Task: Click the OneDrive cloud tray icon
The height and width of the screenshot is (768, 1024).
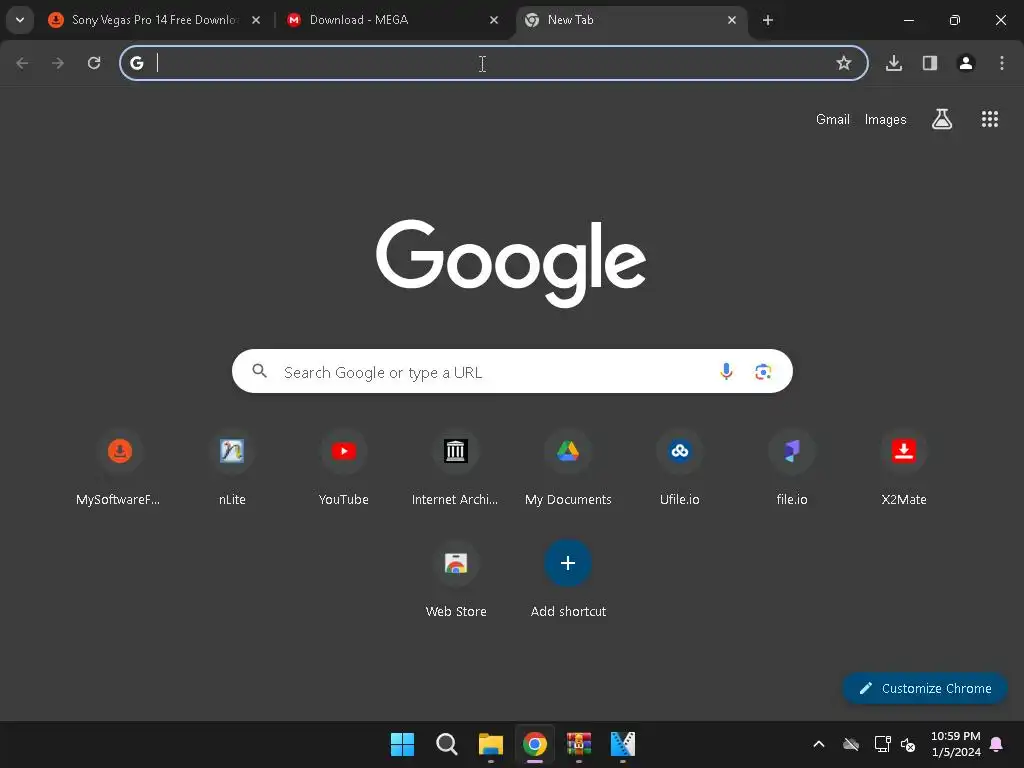Action: pyautogui.click(x=851, y=744)
